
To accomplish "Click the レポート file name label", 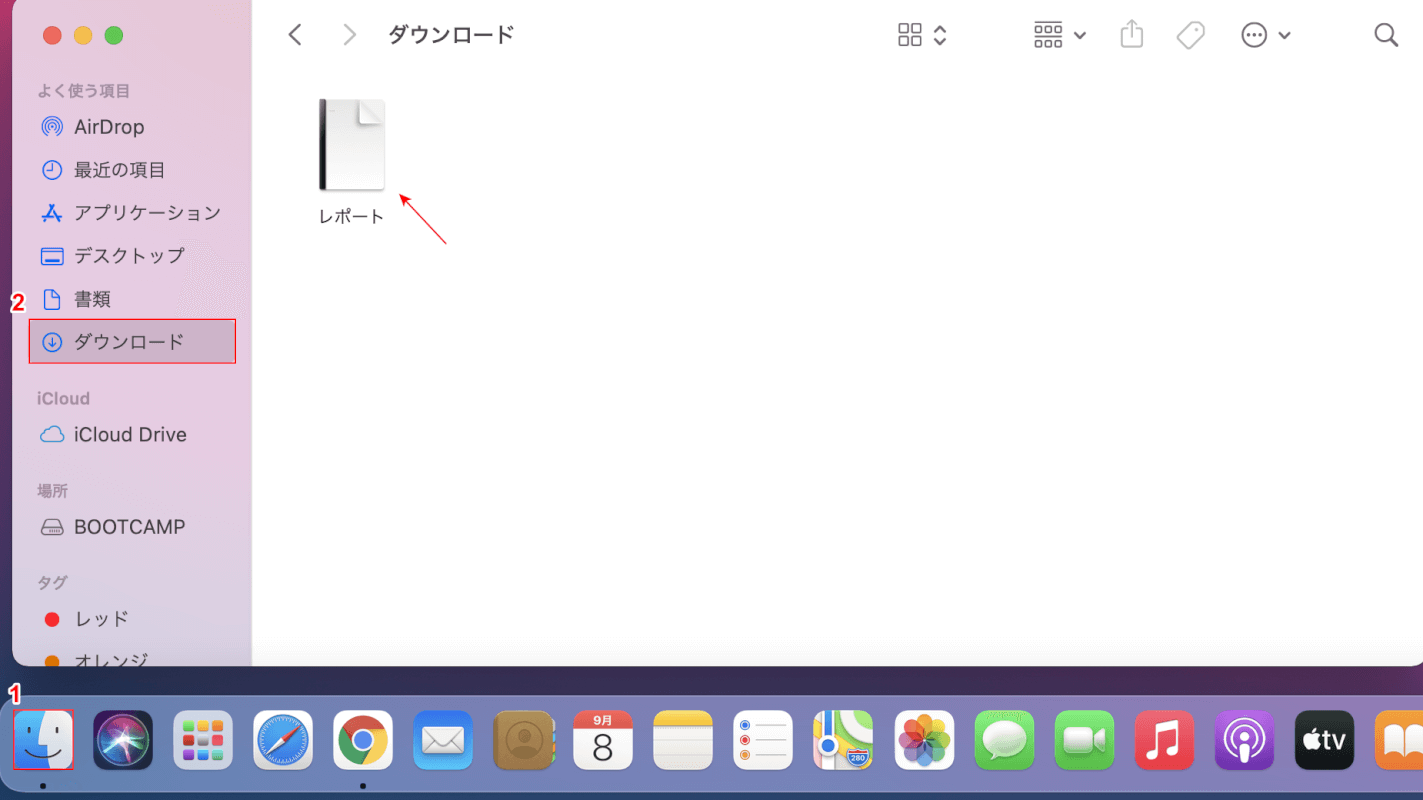I will pyautogui.click(x=351, y=217).
